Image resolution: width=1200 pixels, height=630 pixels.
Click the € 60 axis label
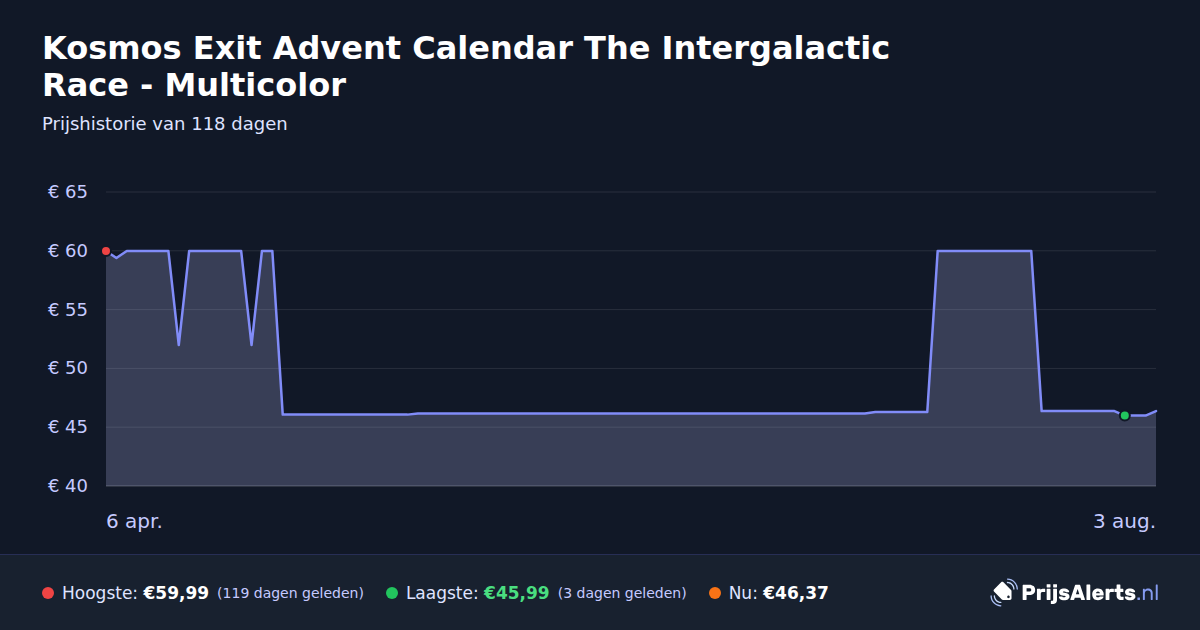pos(67,251)
